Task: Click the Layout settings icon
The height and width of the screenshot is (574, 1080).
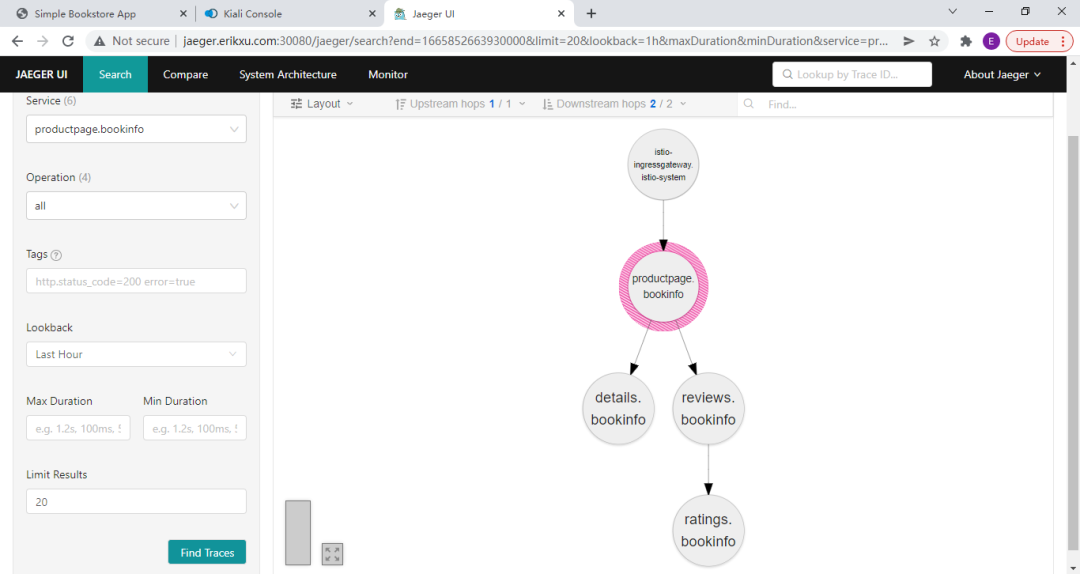Action: 297,104
